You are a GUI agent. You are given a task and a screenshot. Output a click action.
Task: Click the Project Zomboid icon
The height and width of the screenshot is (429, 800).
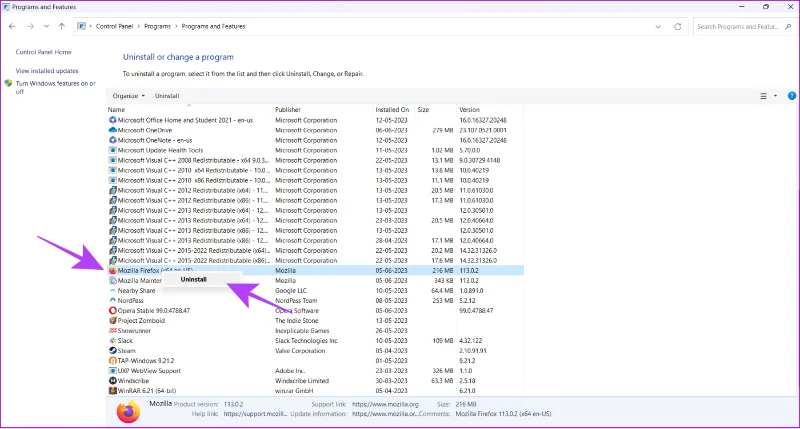[112, 320]
